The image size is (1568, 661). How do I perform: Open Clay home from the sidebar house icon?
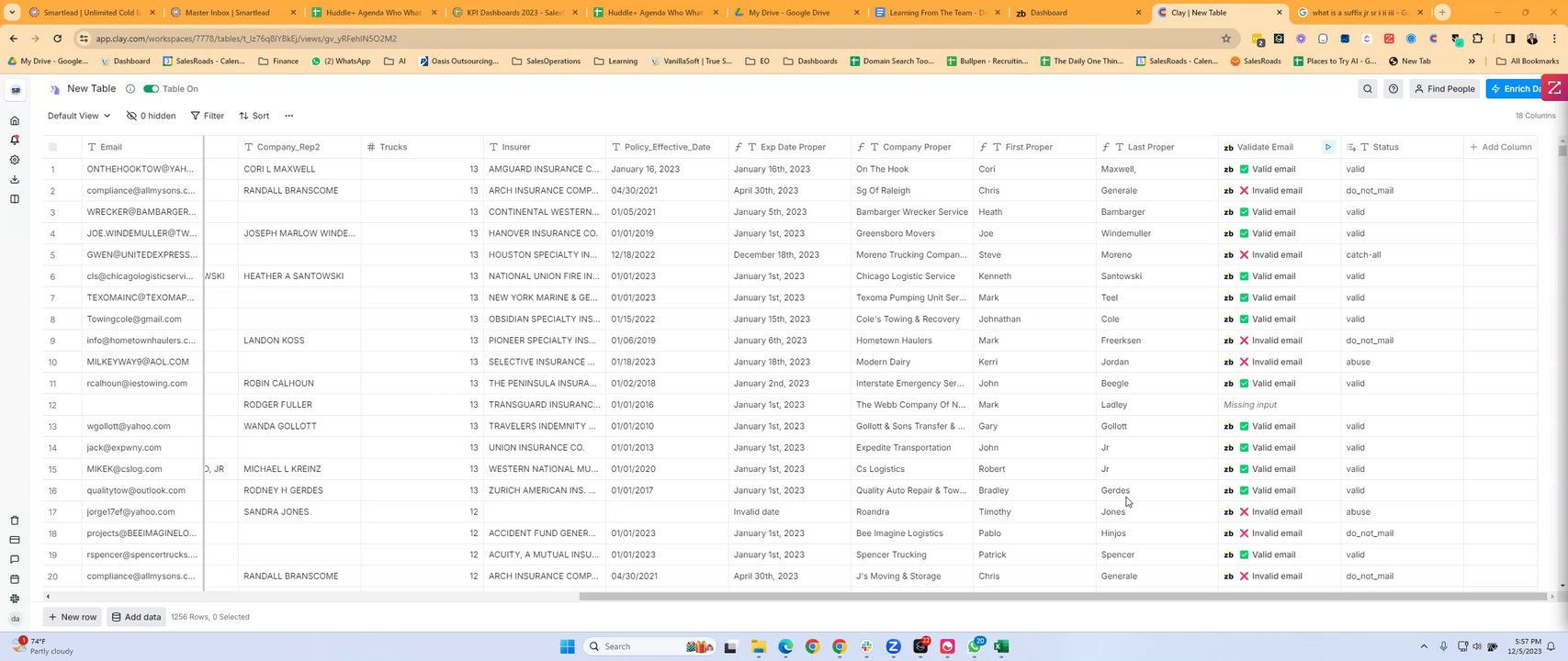pyautogui.click(x=15, y=120)
